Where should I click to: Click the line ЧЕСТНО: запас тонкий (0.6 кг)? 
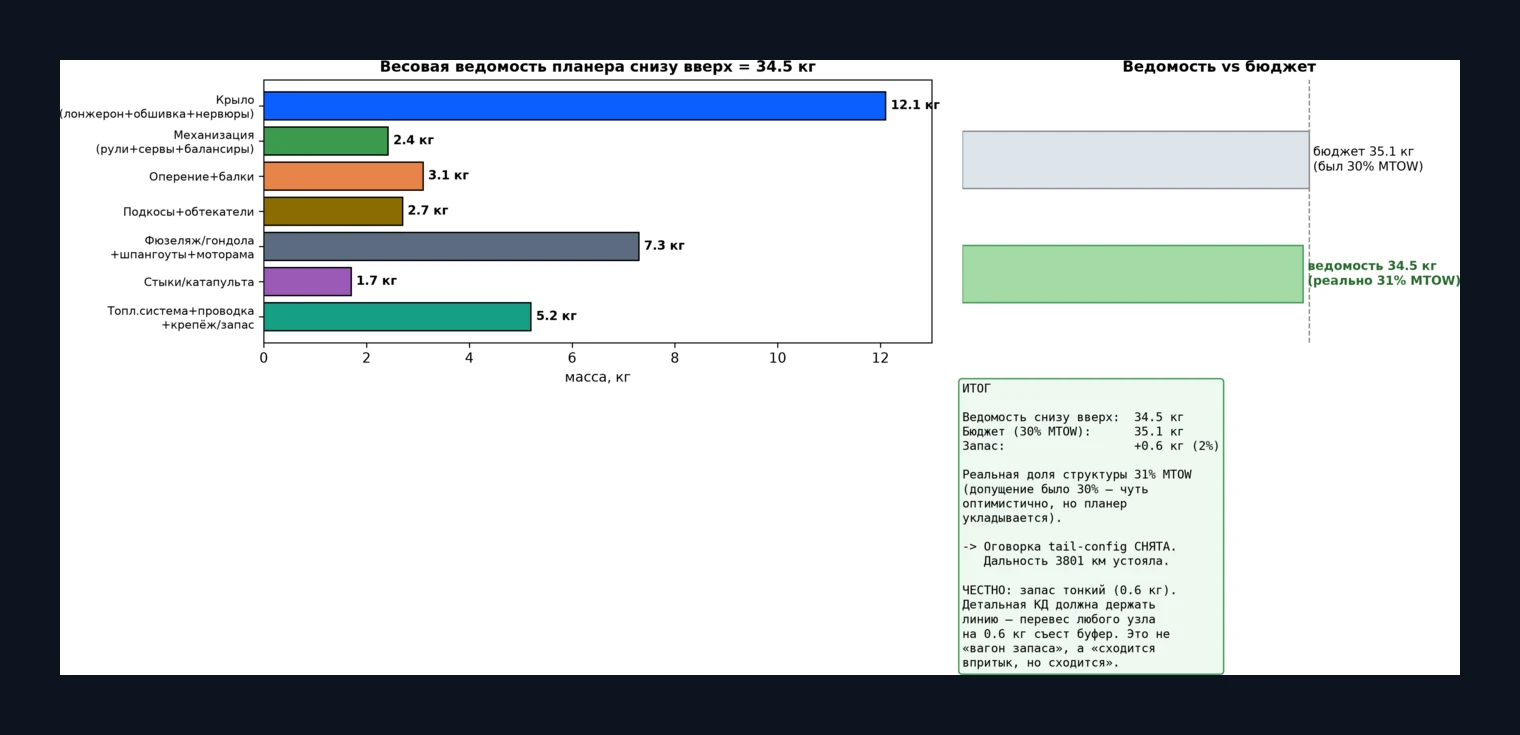(1070, 590)
